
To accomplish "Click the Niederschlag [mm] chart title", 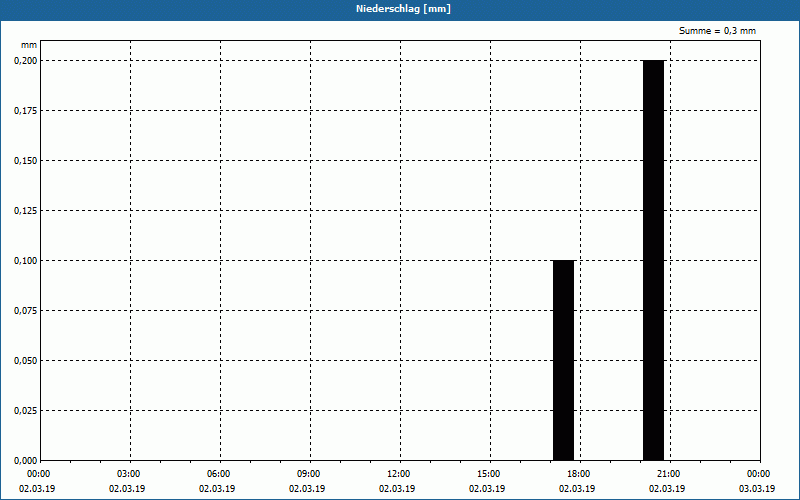I will point(403,9).
